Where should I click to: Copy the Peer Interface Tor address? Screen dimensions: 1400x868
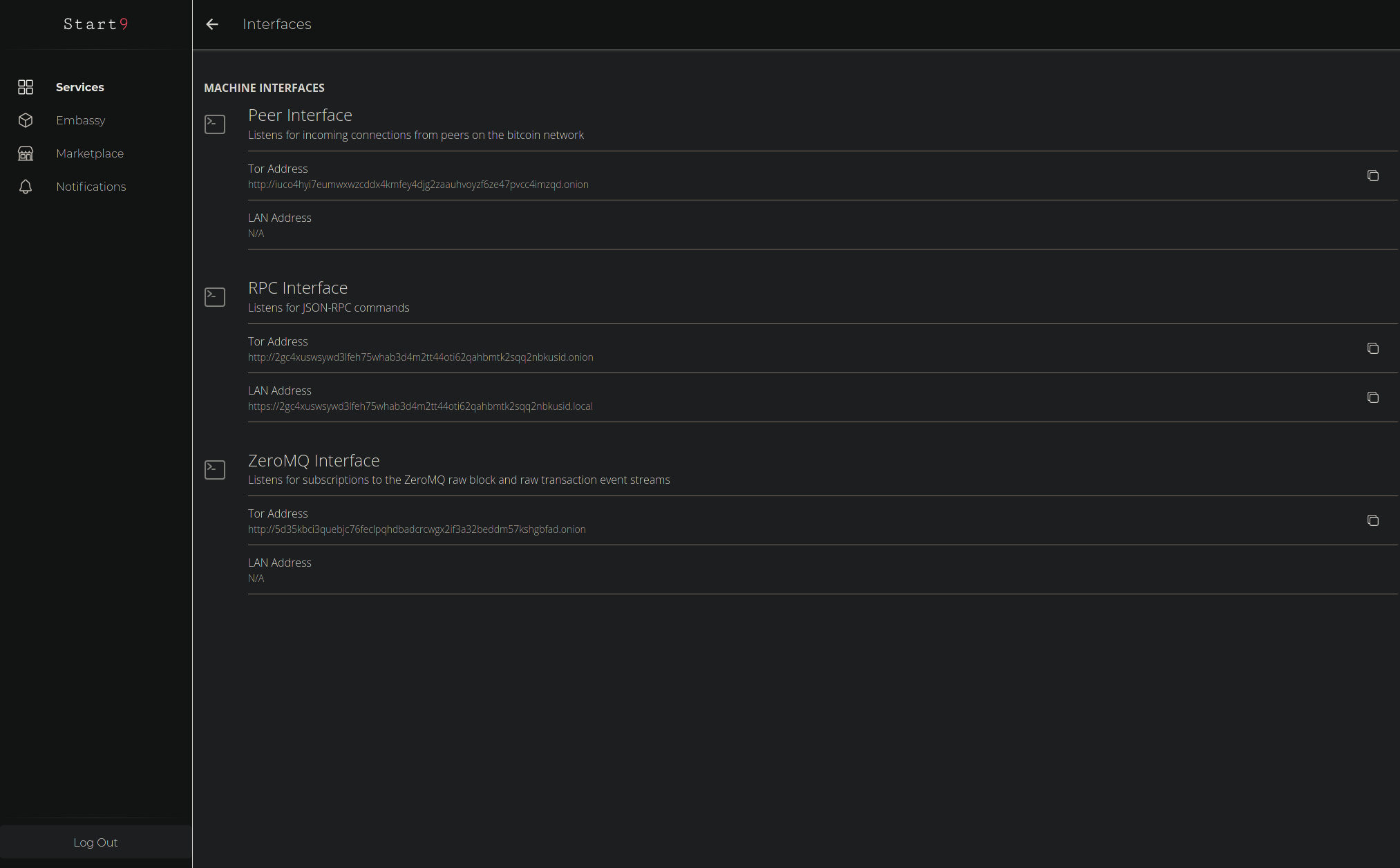click(x=1372, y=176)
